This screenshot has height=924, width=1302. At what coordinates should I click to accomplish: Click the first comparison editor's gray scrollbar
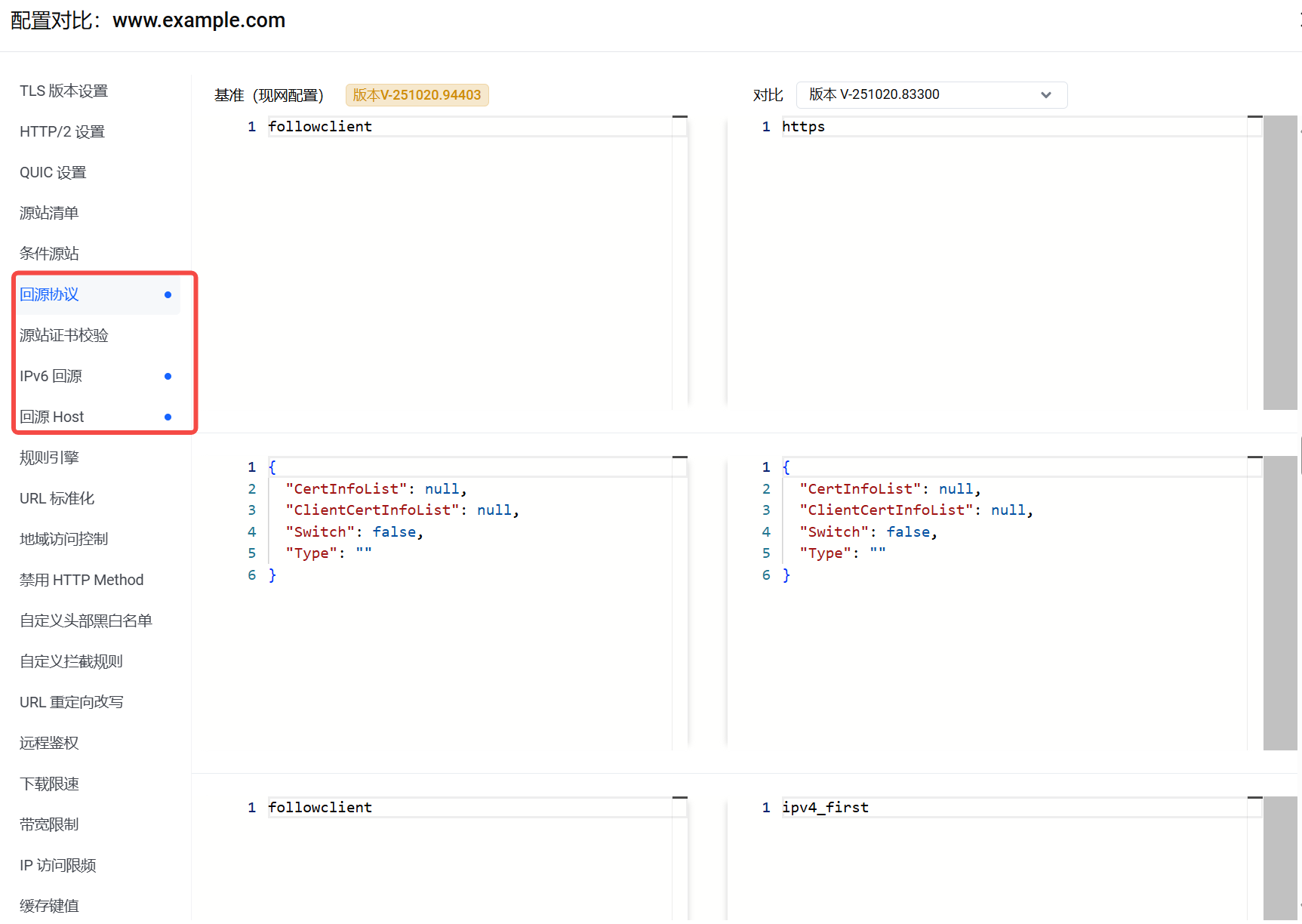[1279, 263]
